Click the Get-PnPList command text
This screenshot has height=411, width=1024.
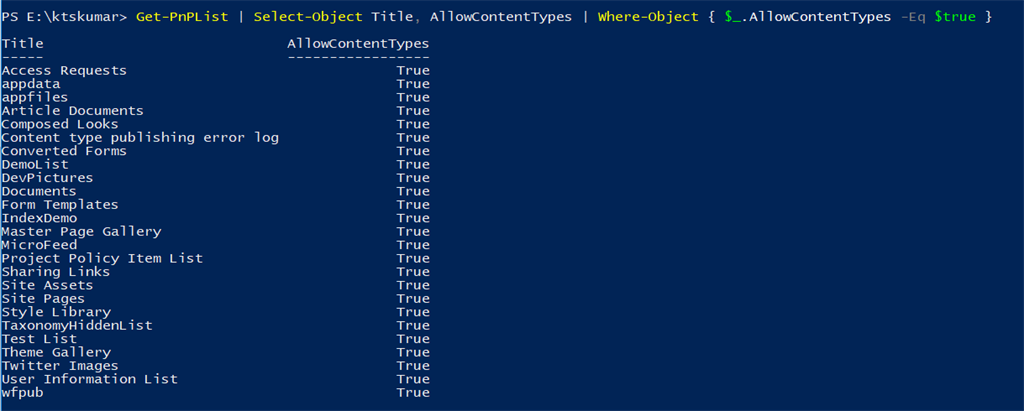185,18
